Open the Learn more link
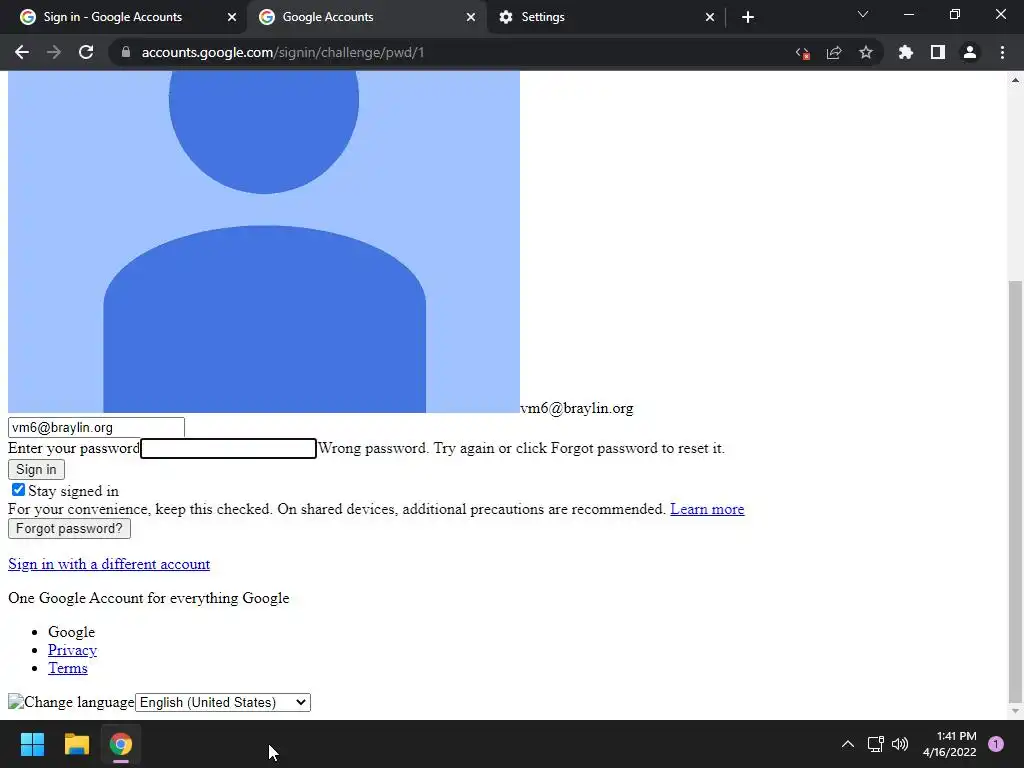1024x768 pixels. pos(707,509)
